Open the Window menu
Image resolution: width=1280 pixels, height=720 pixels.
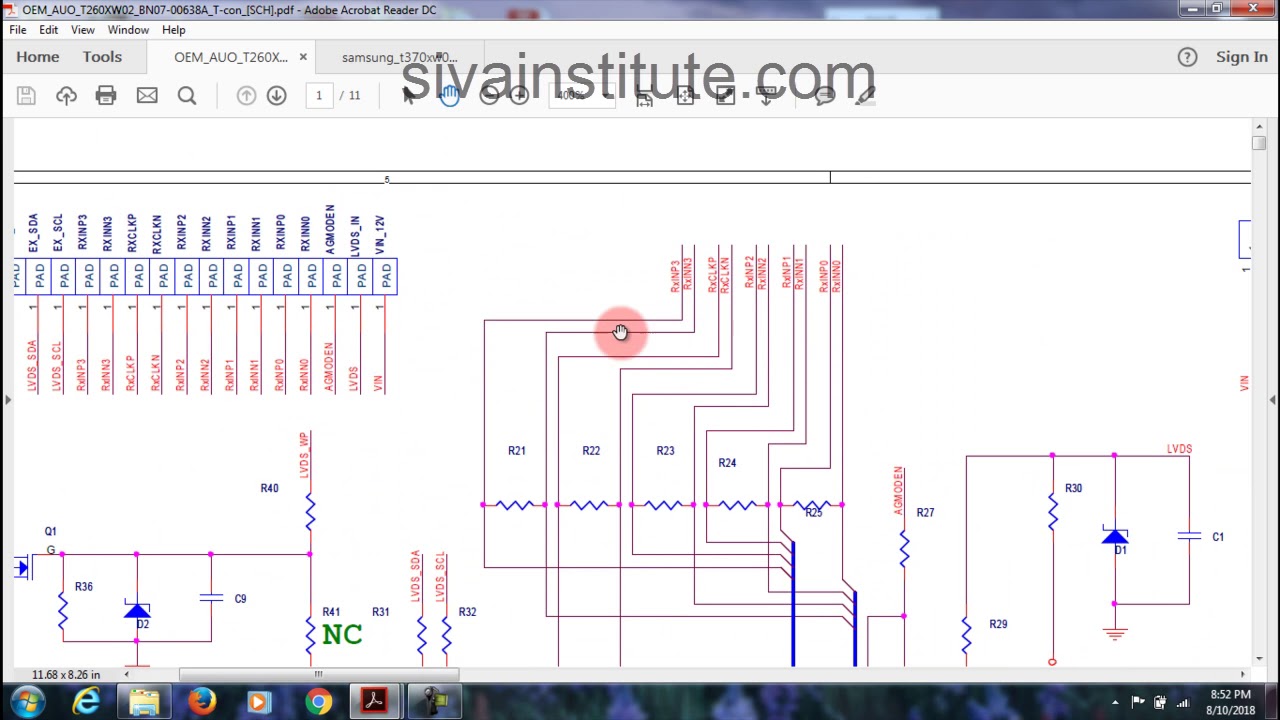(128, 30)
